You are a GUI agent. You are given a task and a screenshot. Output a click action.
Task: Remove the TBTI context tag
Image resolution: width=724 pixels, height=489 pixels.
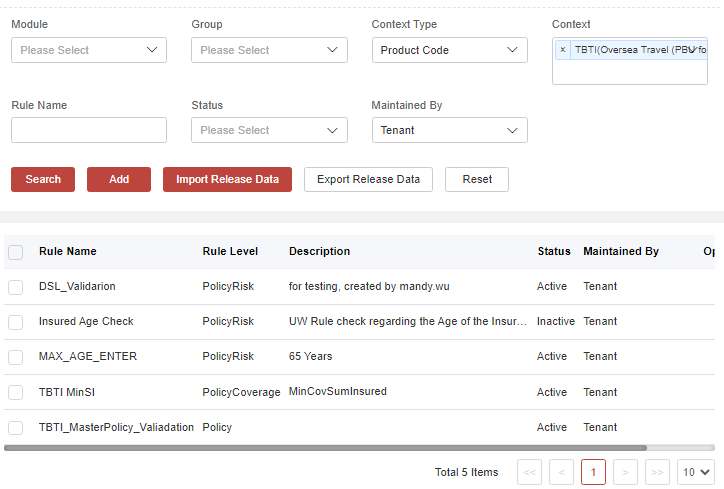[x=562, y=50]
